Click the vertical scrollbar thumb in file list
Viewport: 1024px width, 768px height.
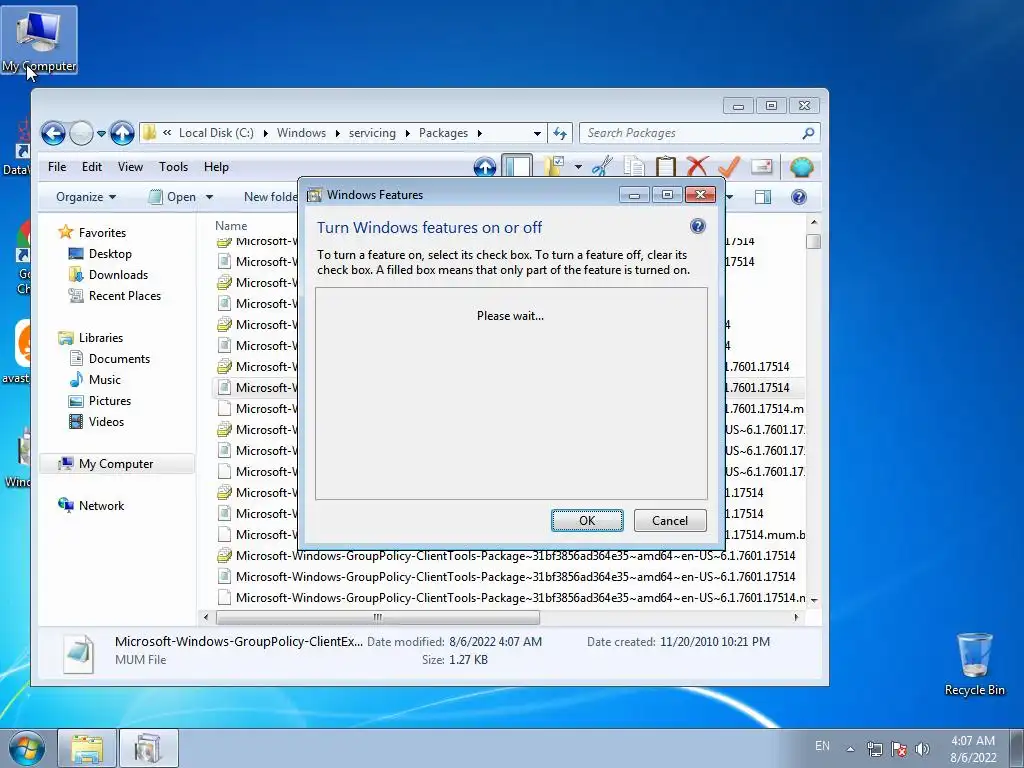pos(813,241)
